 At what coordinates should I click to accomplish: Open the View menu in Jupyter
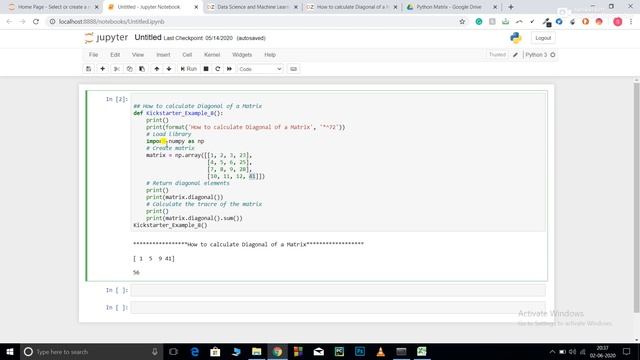(x=138, y=55)
